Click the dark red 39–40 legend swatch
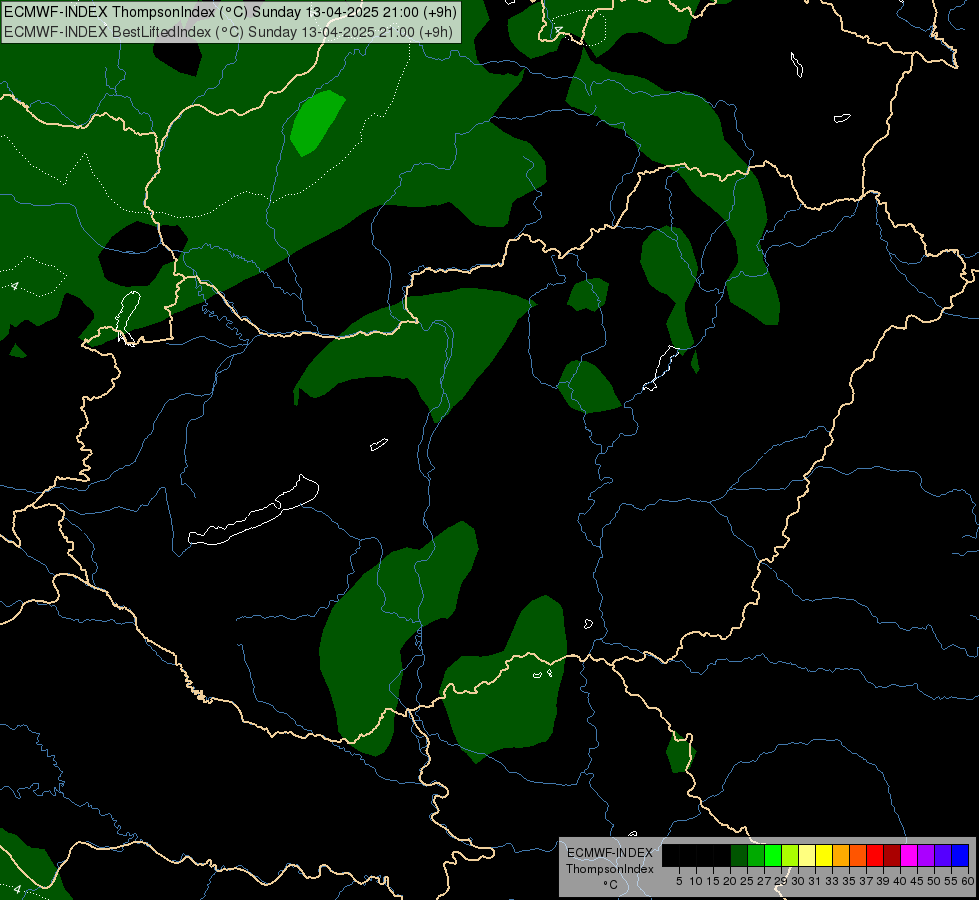This screenshot has width=979, height=900. tap(892, 855)
